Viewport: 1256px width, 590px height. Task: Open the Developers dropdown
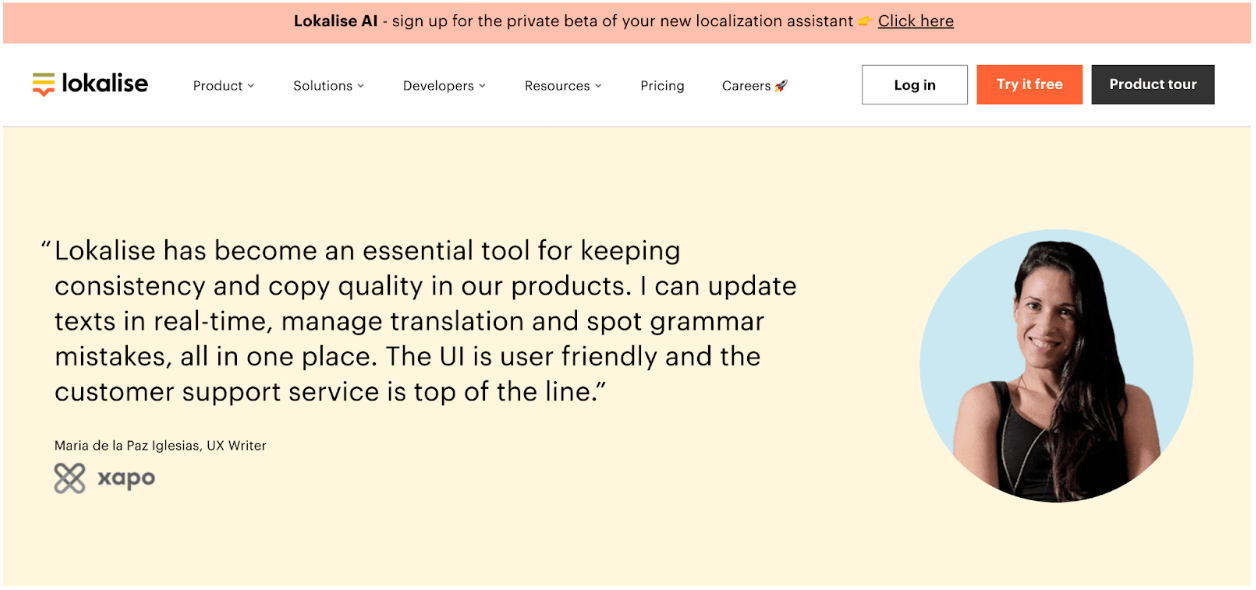click(444, 86)
